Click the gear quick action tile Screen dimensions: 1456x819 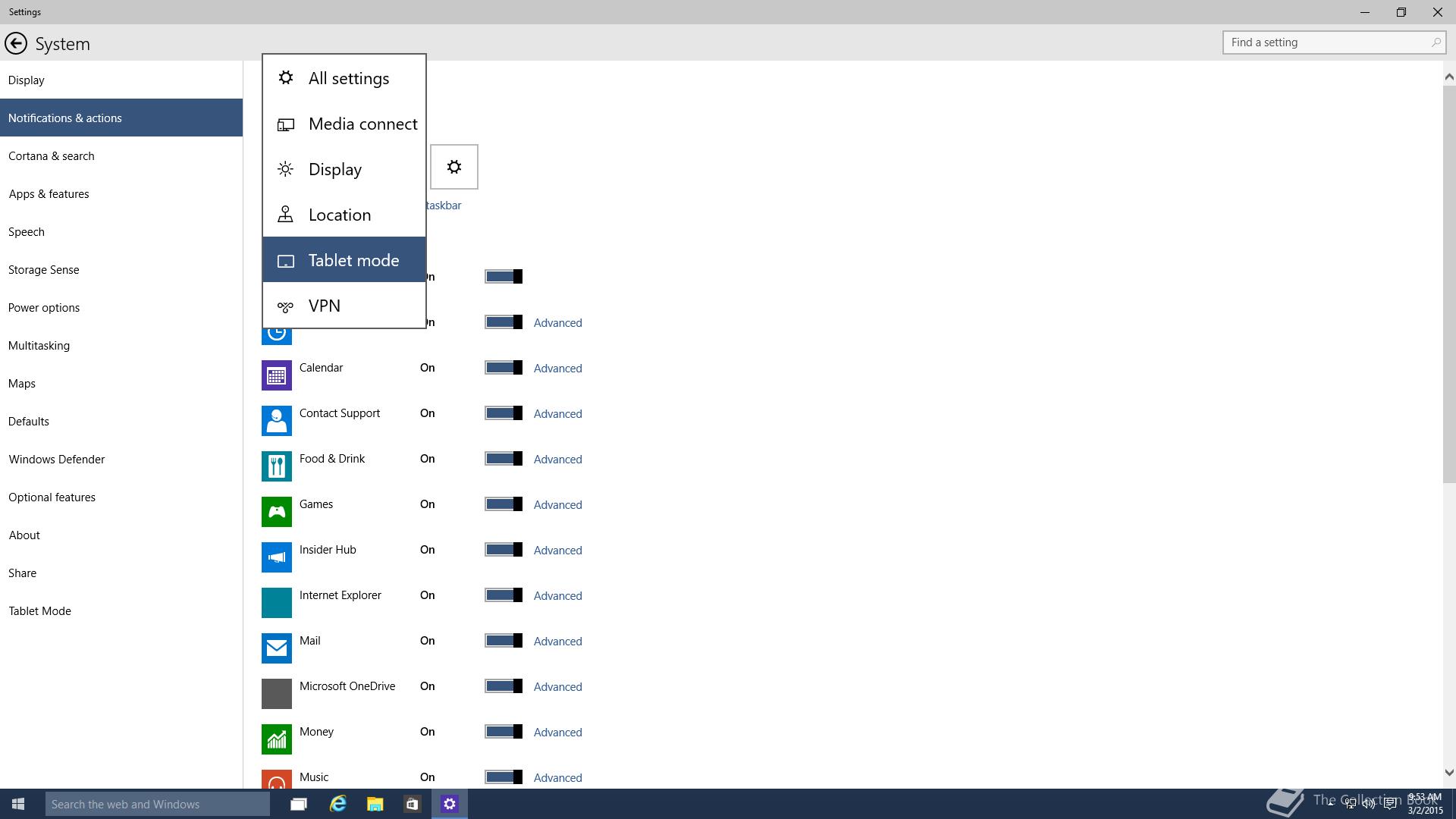(x=454, y=167)
